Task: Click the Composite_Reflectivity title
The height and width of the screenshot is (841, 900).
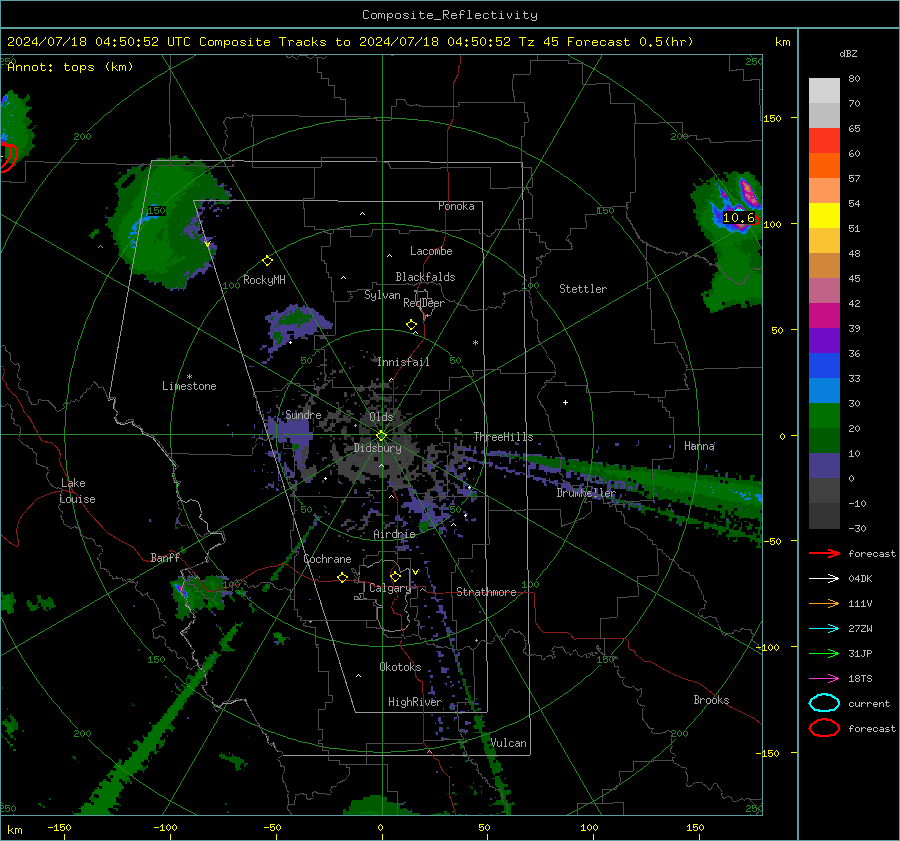Action: pos(449,15)
